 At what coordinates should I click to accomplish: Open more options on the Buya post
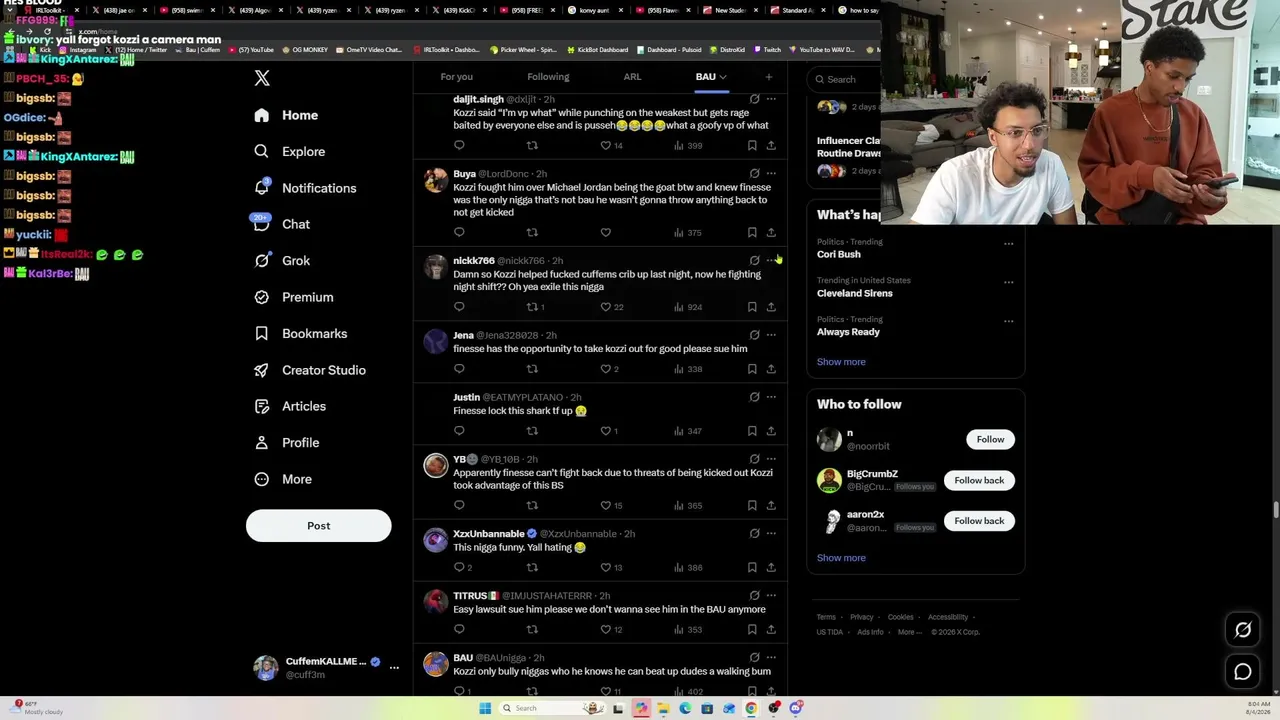[771, 173]
